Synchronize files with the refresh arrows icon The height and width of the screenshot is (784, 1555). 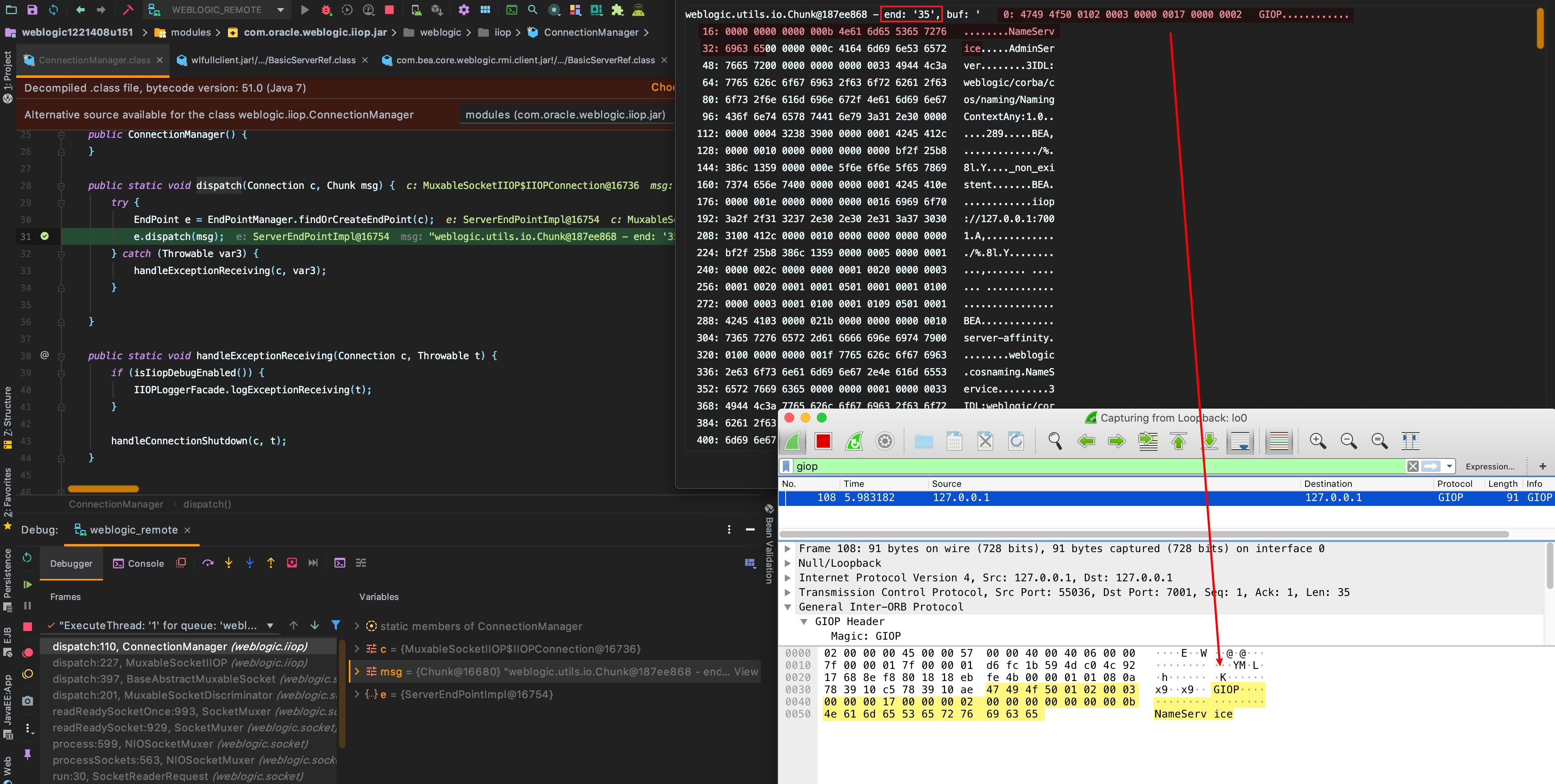pos(54,10)
